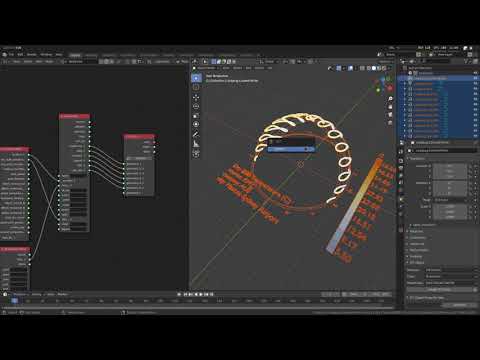This screenshot has height=360, width=480.
Task: Expand the Relations panel
Action: pos(416,231)
